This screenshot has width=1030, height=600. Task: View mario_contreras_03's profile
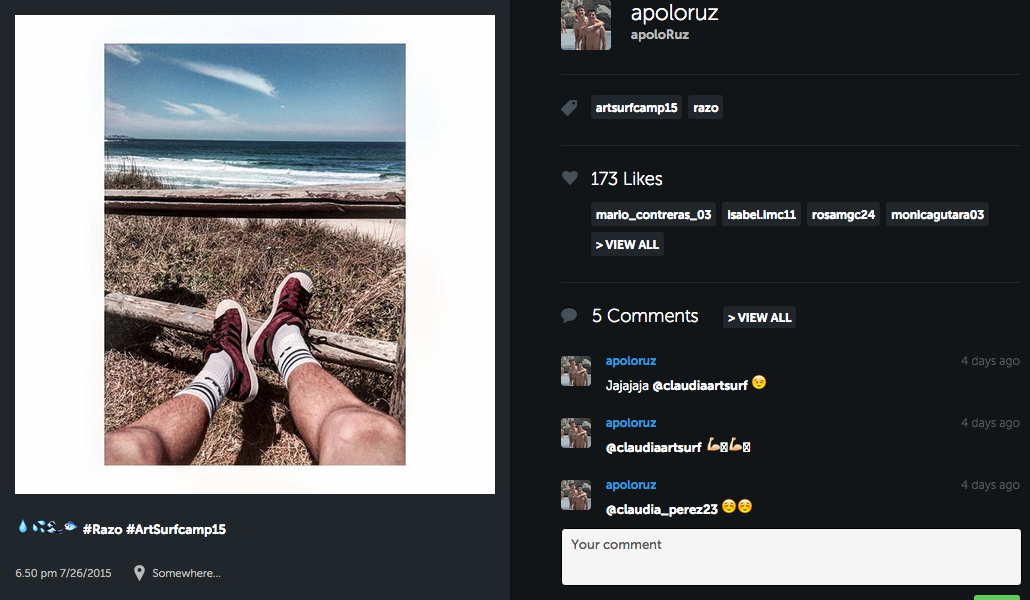tap(653, 214)
